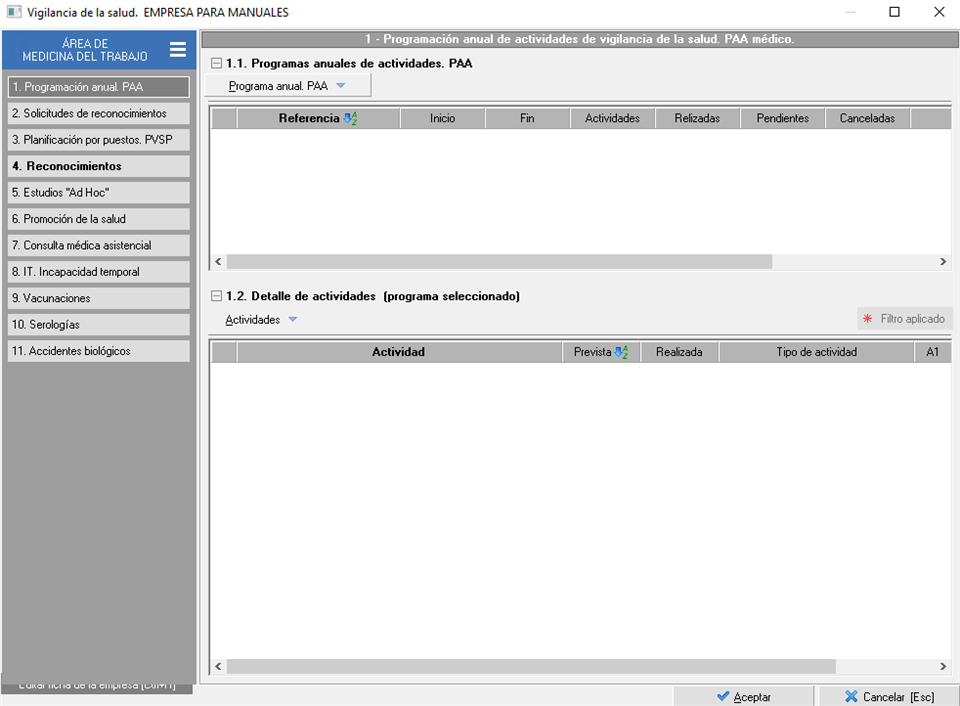Image resolution: width=960 pixels, height=706 pixels.
Task: Click the upper table horizontal scrollbar
Action: (499, 261)
